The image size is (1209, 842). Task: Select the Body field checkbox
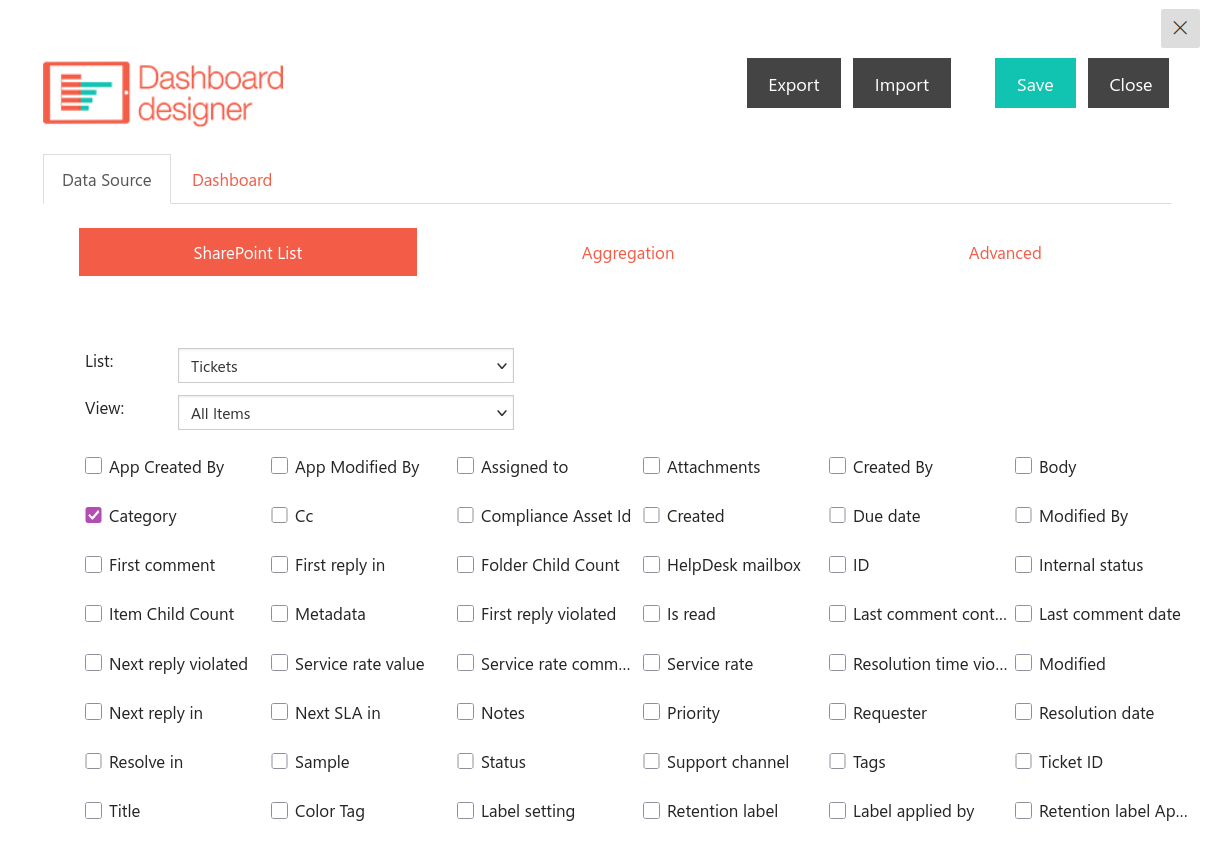[x=1023, y=466]
